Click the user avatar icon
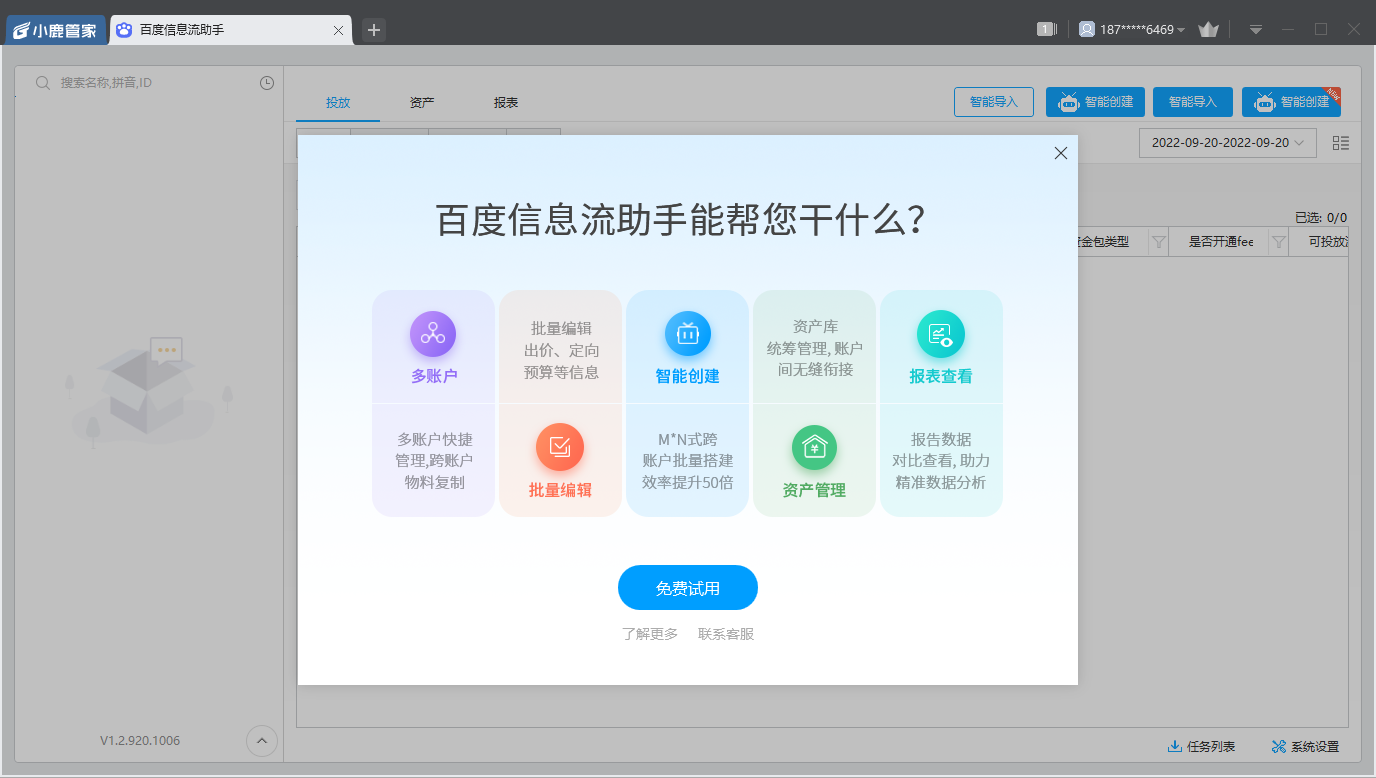This screenshot has height=778, width=1376. coord(1087,30)
